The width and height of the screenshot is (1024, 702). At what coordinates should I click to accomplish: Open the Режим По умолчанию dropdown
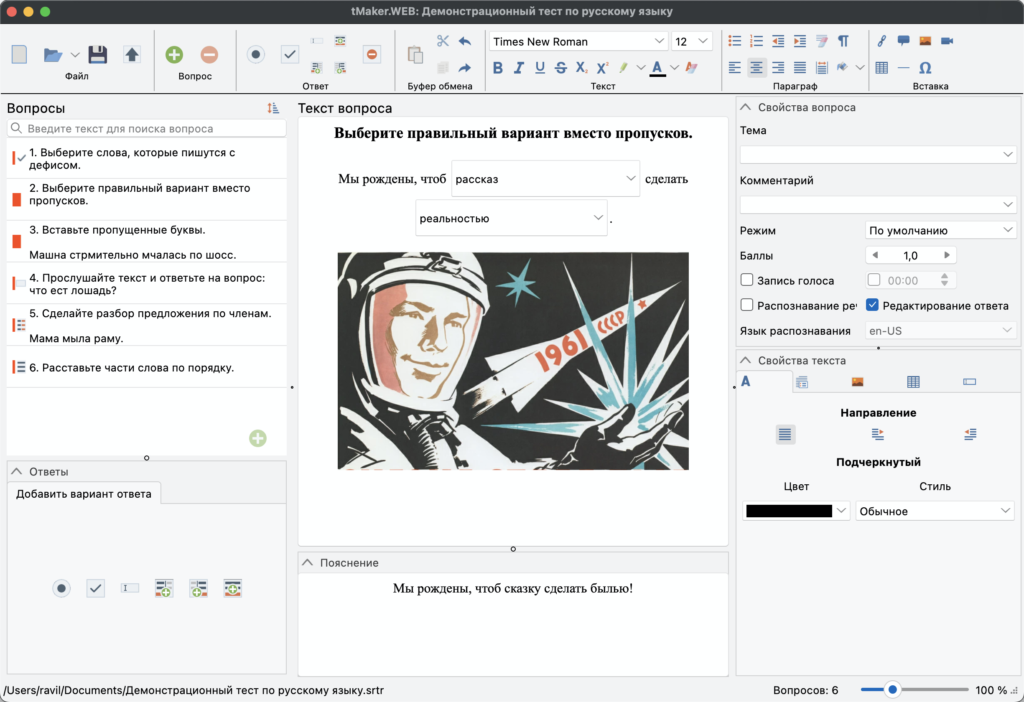[x=940, y=230]
